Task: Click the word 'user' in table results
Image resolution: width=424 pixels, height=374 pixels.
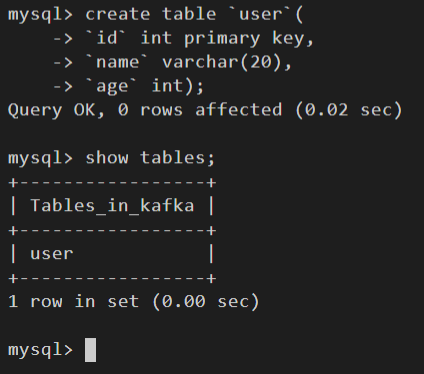Action: coord(52,254)
